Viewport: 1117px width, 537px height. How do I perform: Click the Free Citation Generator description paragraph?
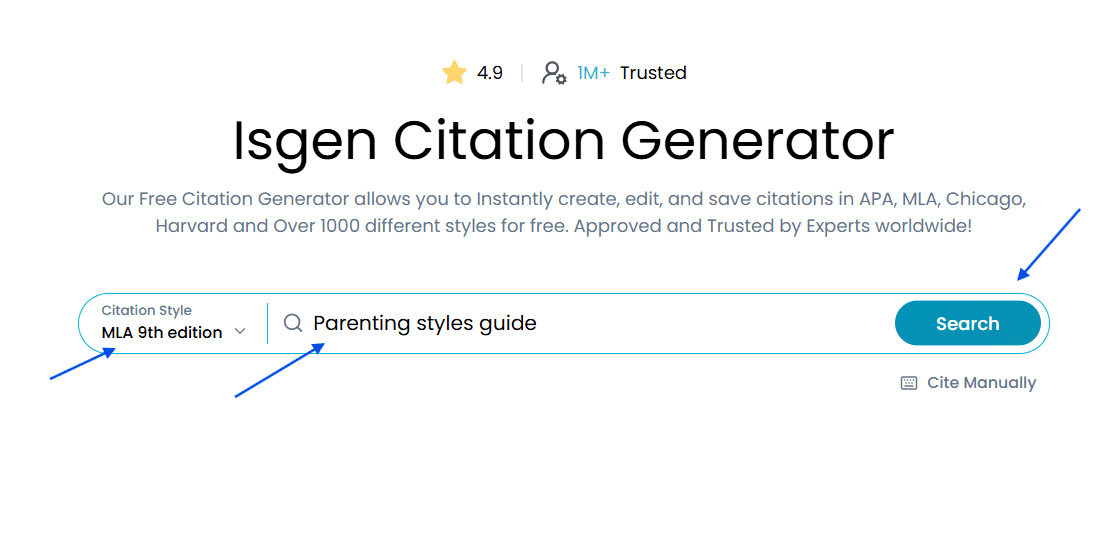(563, 212)
